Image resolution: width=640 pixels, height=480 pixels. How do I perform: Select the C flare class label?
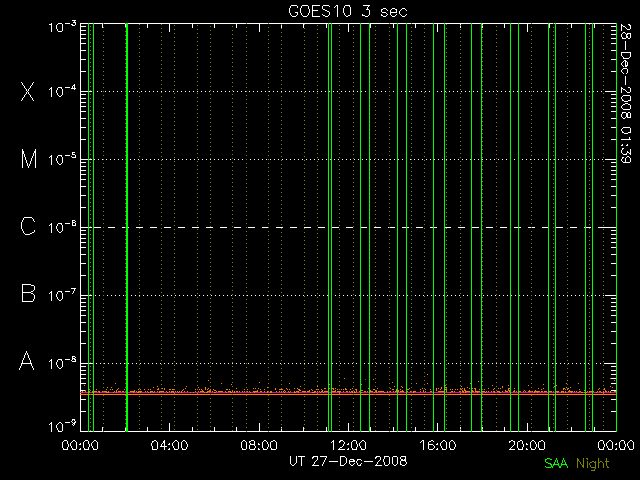tap(28, 226)
